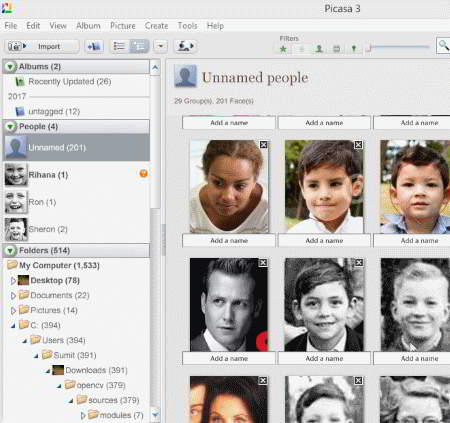450x423 pixels.
Task: Open the Edit menu
Action: tap(33, 26)
